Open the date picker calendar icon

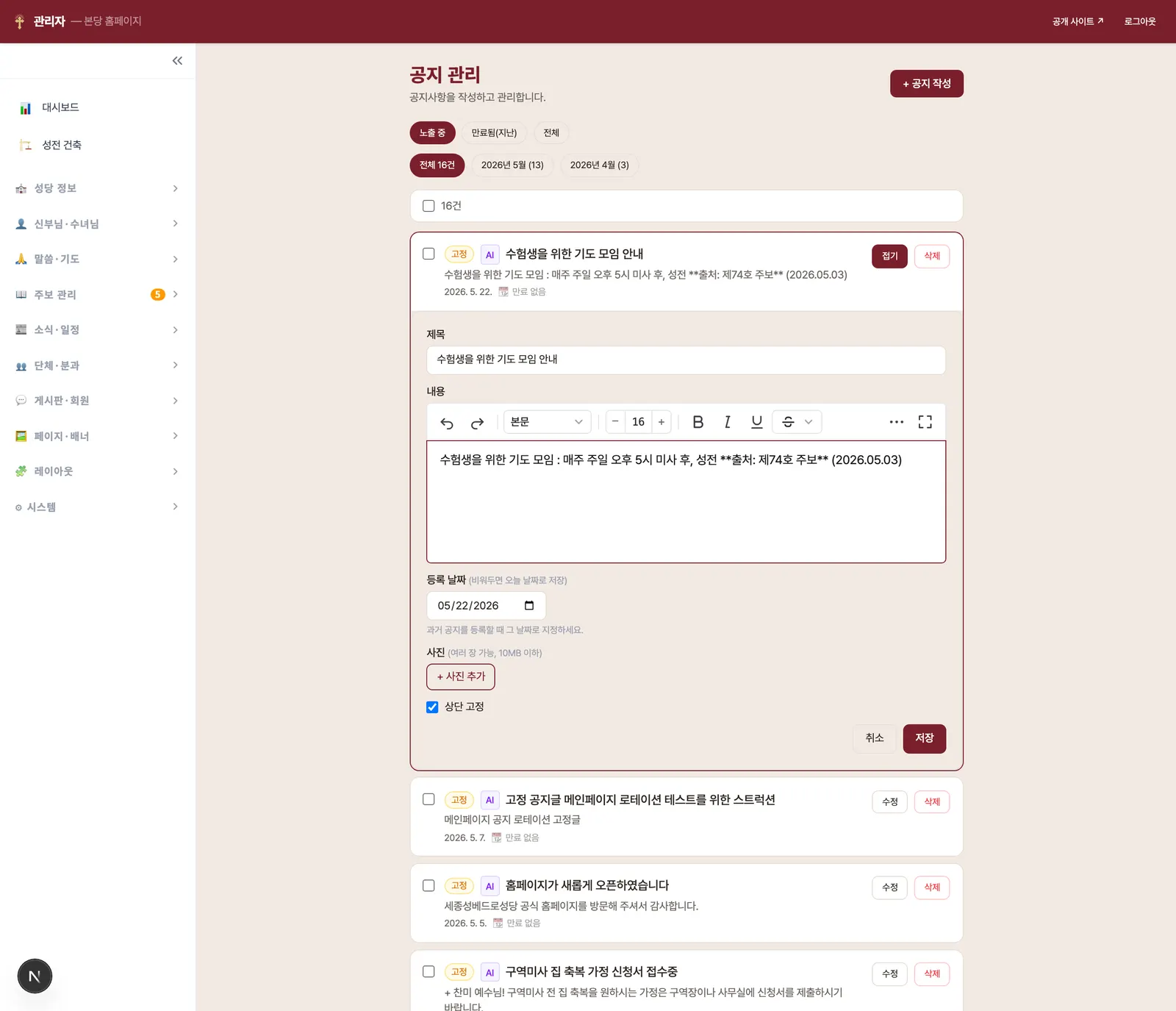529,606
